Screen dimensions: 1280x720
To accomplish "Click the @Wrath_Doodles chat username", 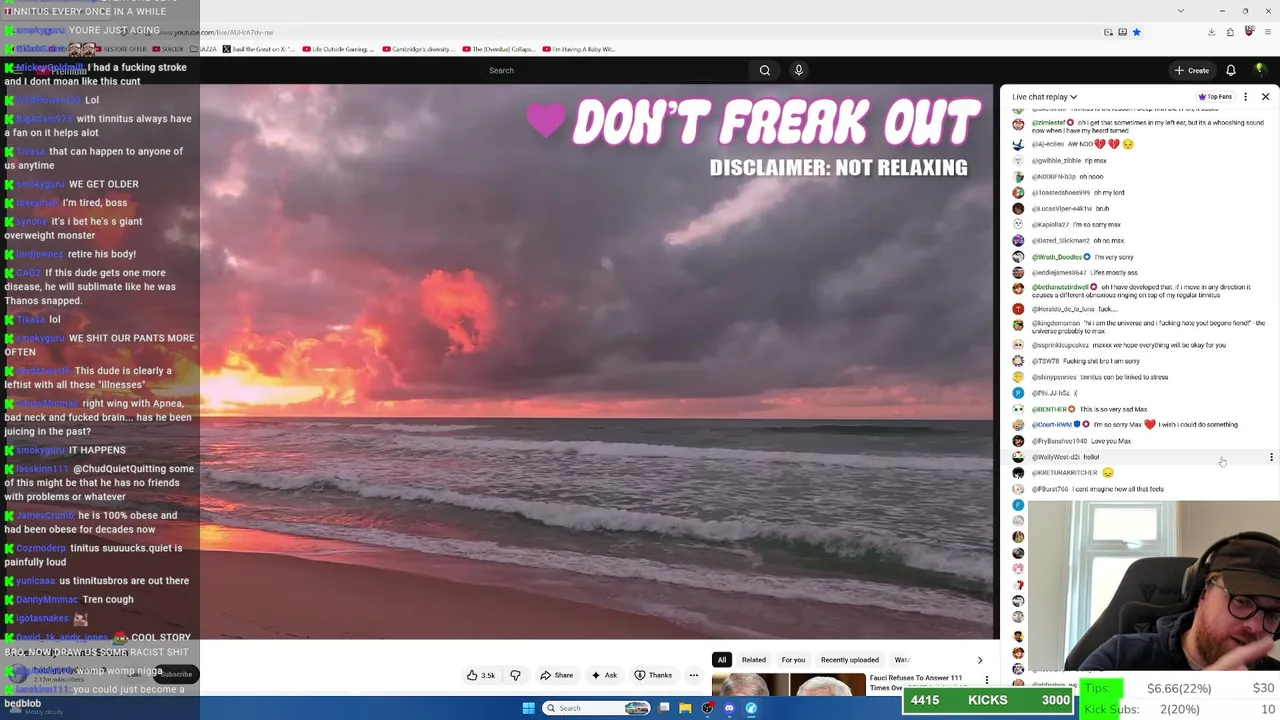I will coord(1056,257).
